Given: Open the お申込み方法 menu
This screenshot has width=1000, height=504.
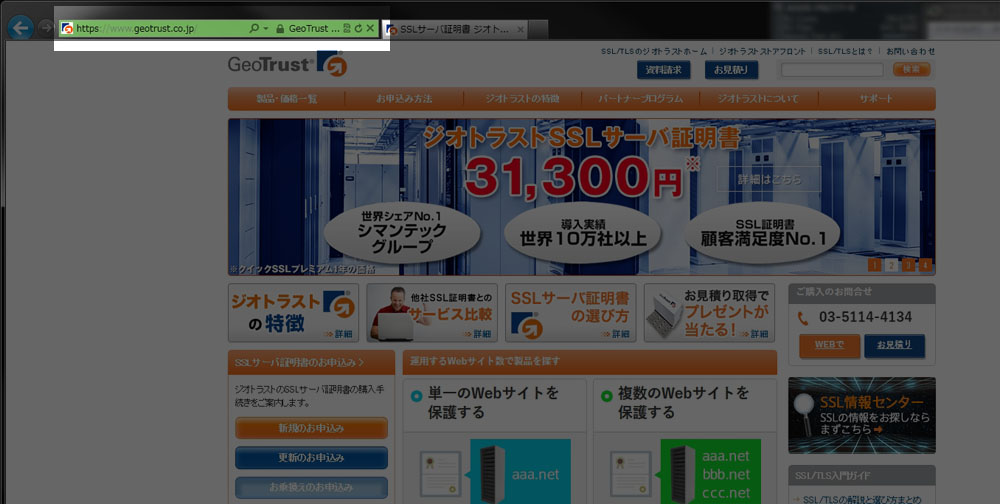Looking at the screenshot, I should click(404, 99).
